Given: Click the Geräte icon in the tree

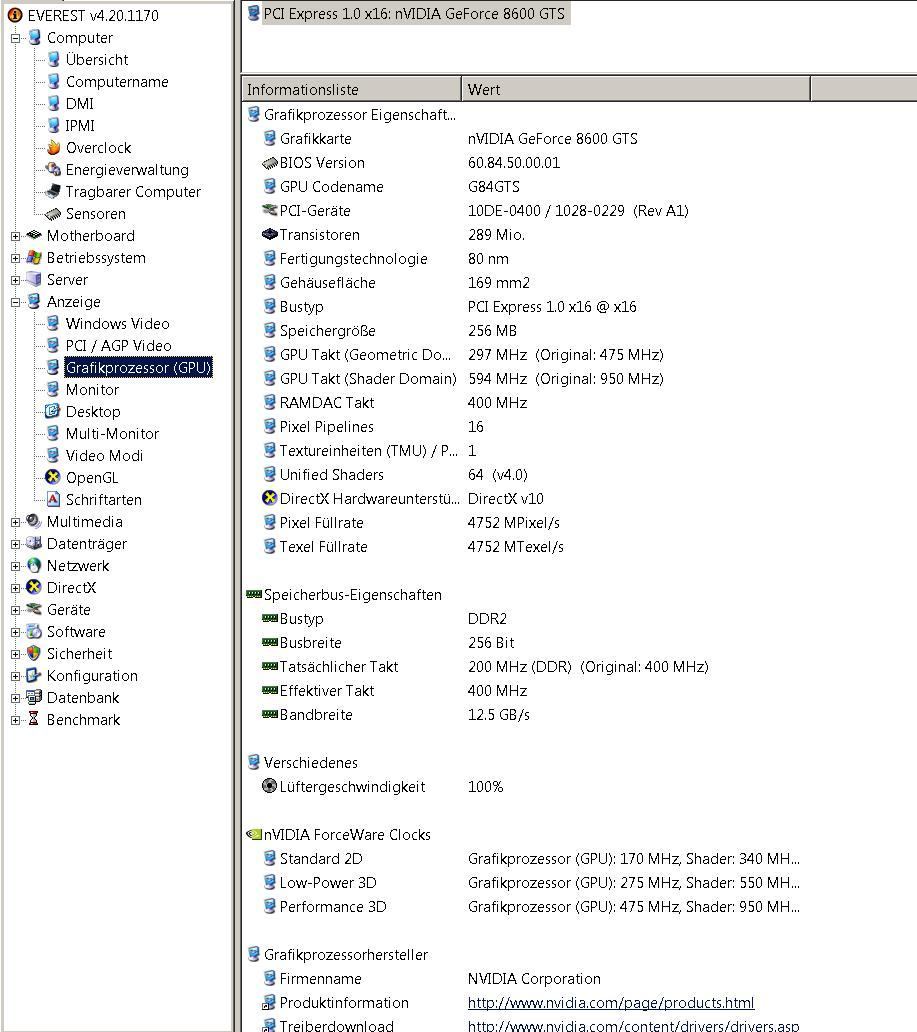Looking at the screenshot, I should tap(34, 609).
